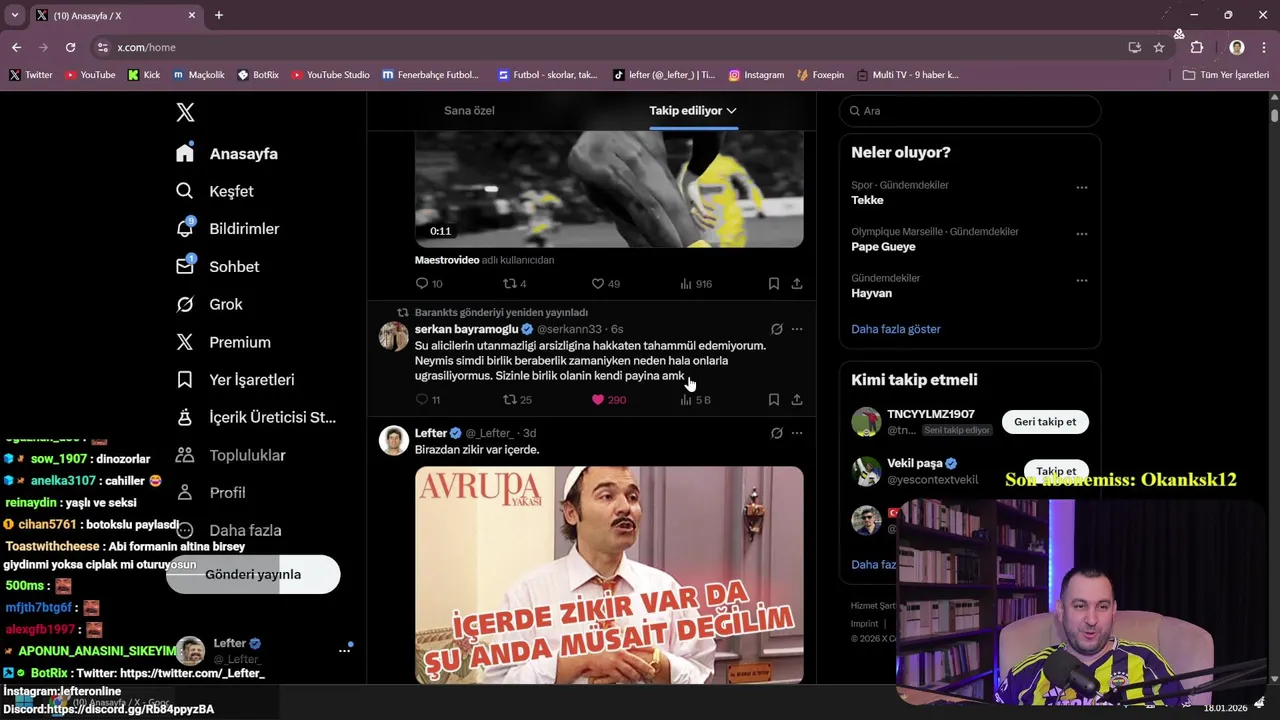Reply to Maestrovideo video post
The width and height of the screenshot is (1280, 720).
[429, 284]
